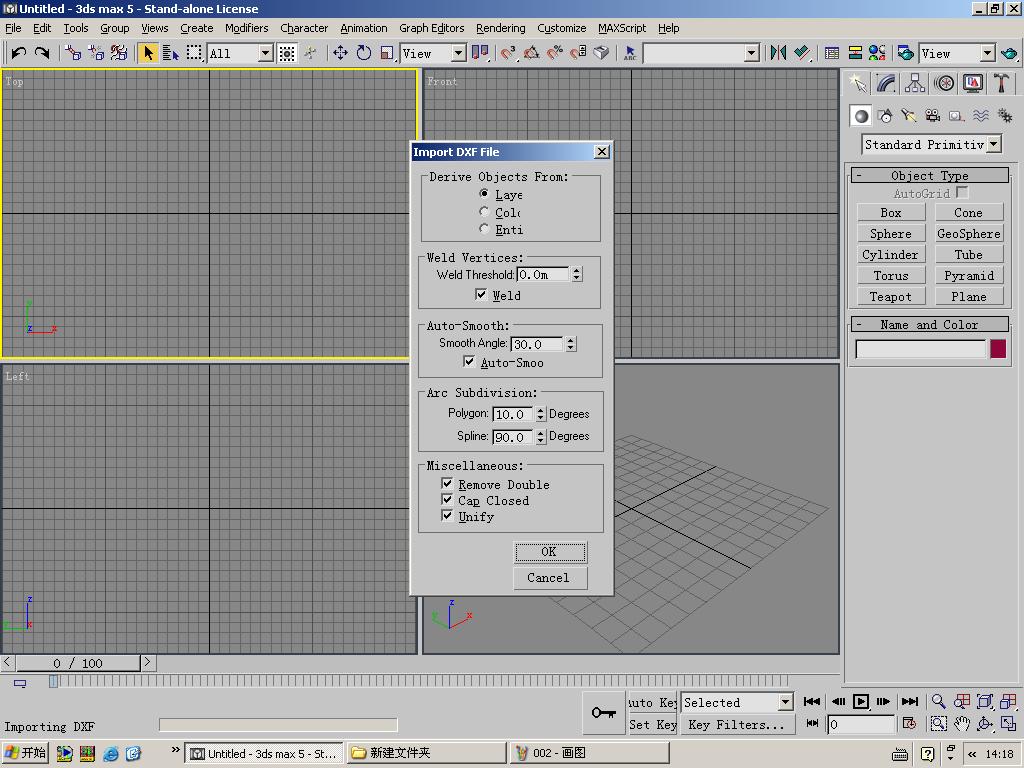Toggle the Unify Normals checkbox

coord(447,516)
